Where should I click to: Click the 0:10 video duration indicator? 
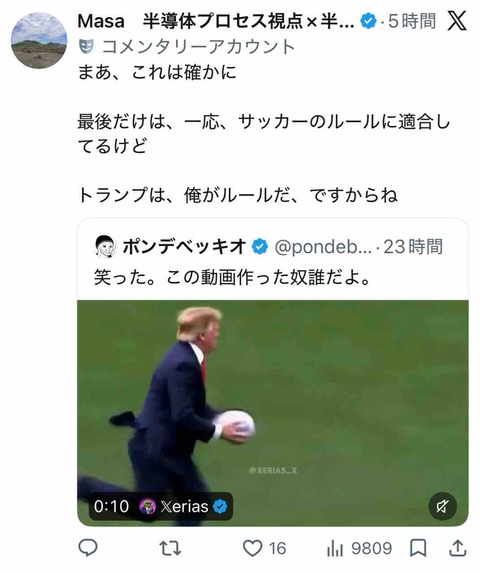(111, 507)
